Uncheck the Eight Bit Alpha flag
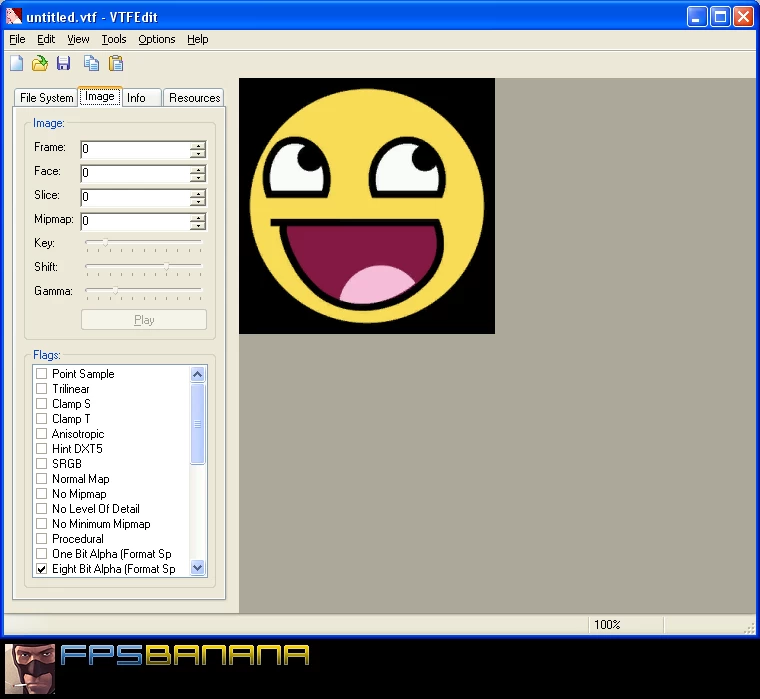The width and height of the screenshot is (760, 699). (x=42, y=569)
